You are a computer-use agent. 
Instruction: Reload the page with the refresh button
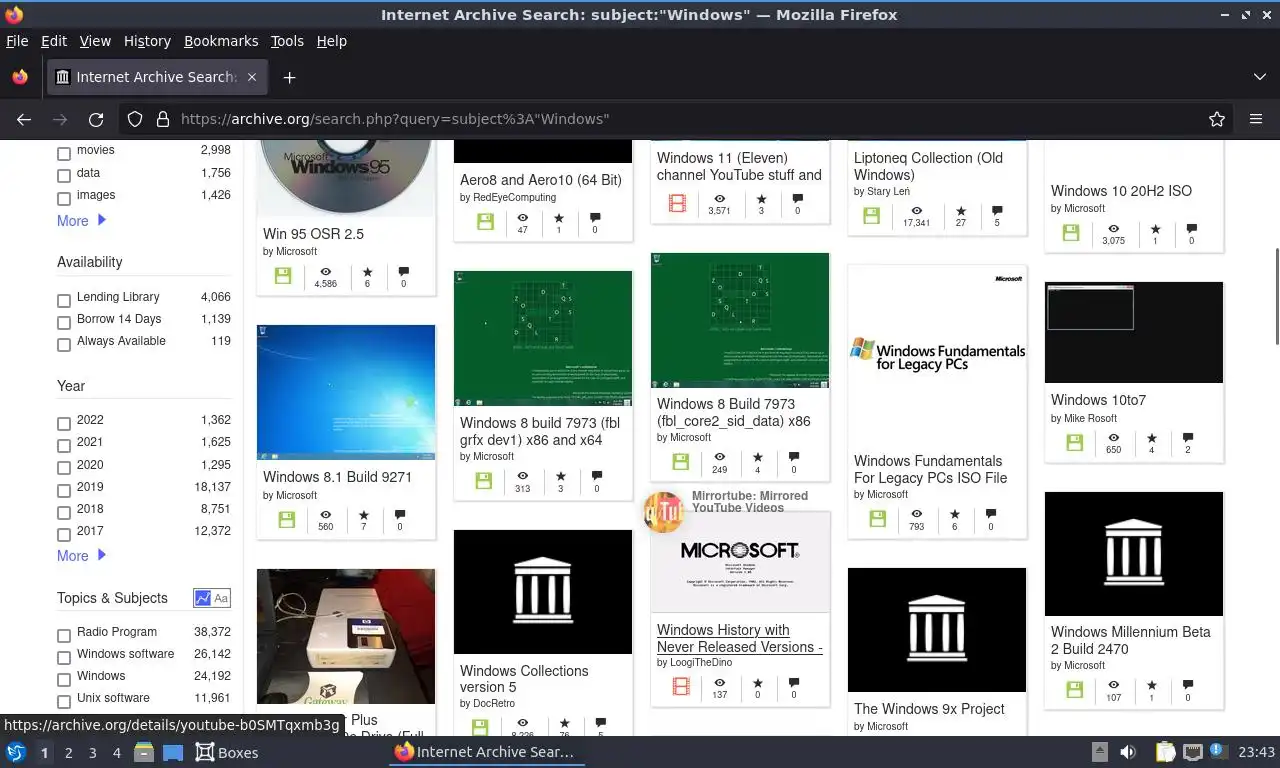[96, 119]
